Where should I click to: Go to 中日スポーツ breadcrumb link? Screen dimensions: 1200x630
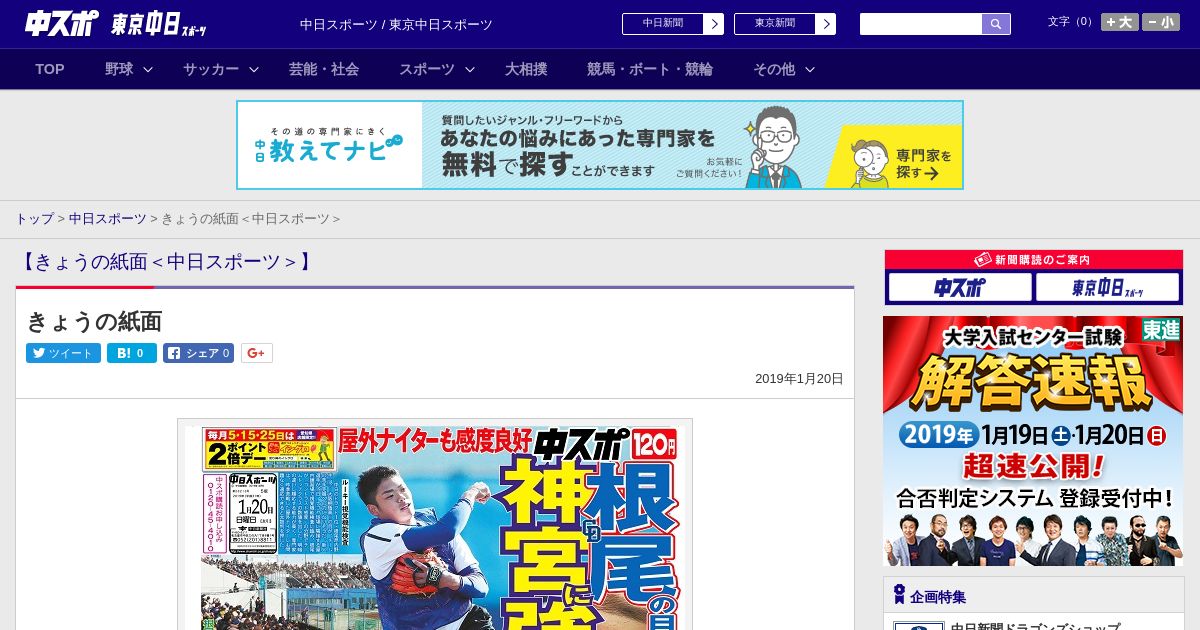point(107,218)
